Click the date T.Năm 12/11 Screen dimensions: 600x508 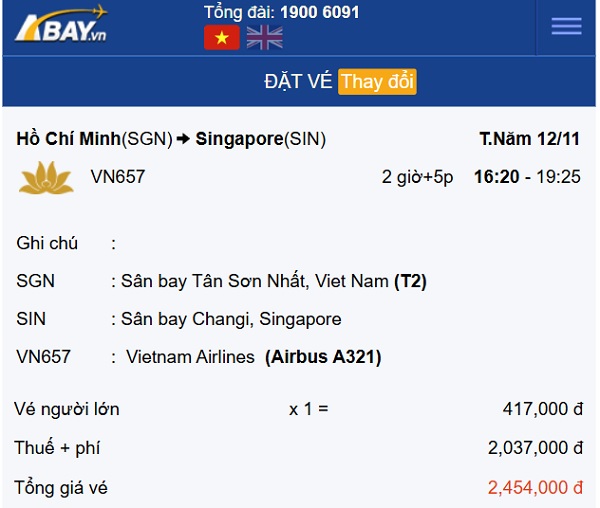coord(530,138)
